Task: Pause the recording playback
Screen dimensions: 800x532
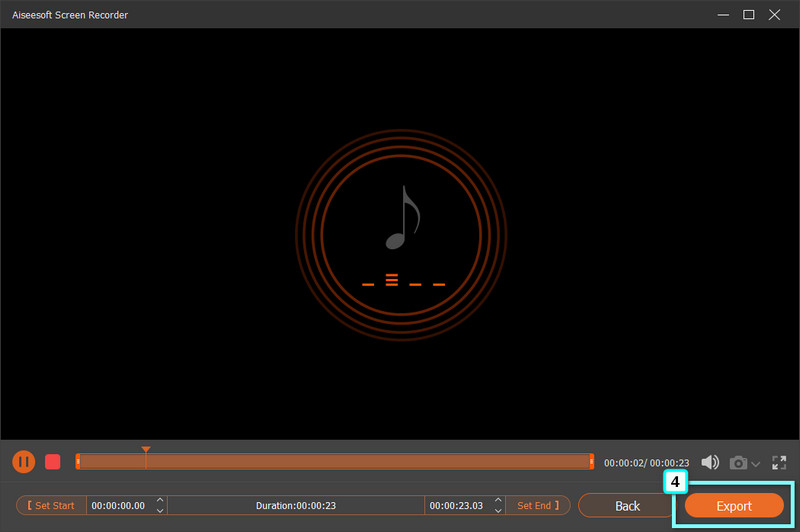Action: tap(23, 462)
